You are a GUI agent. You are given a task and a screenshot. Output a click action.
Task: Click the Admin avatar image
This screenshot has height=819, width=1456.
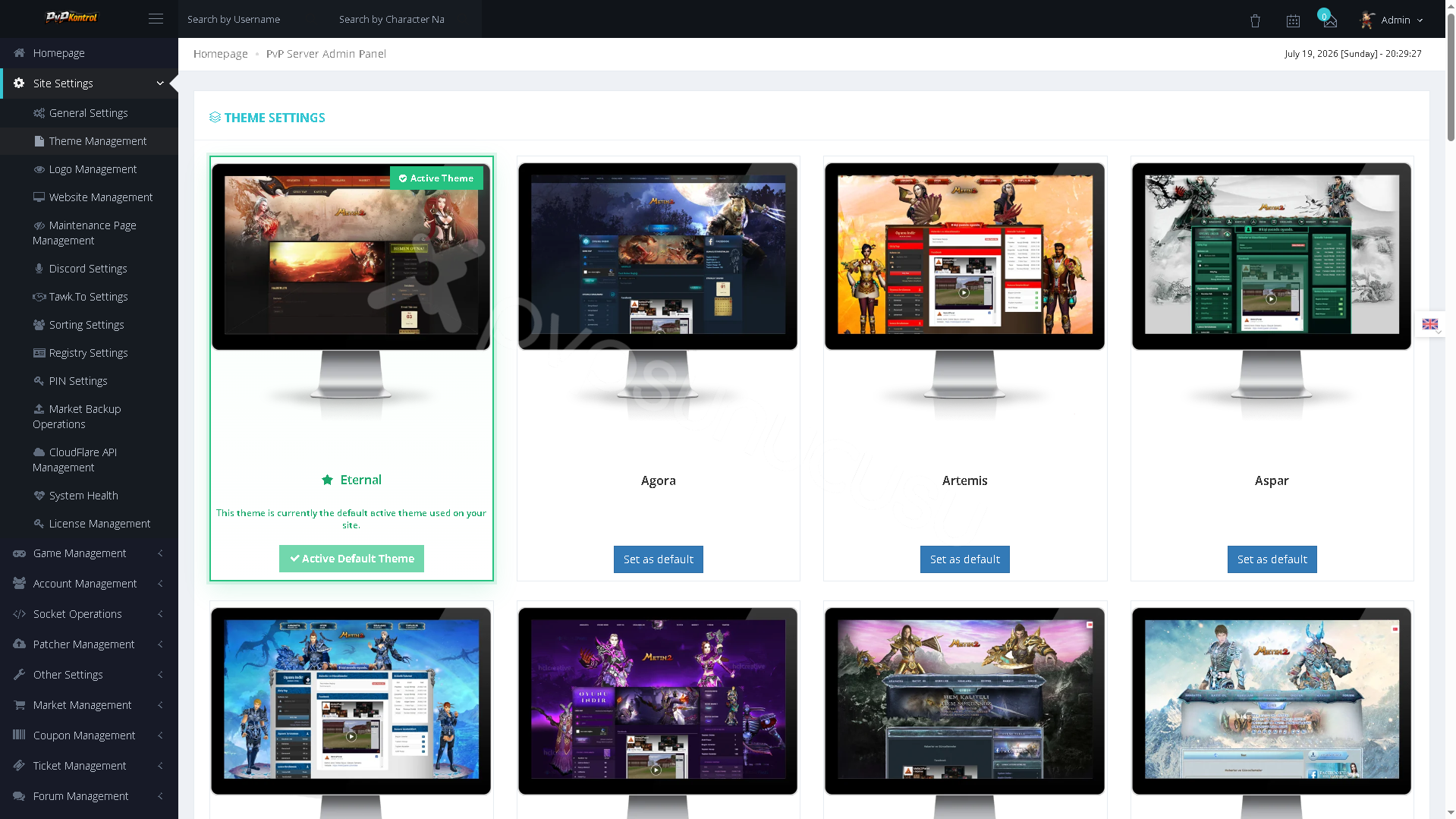pos(1367,20)
